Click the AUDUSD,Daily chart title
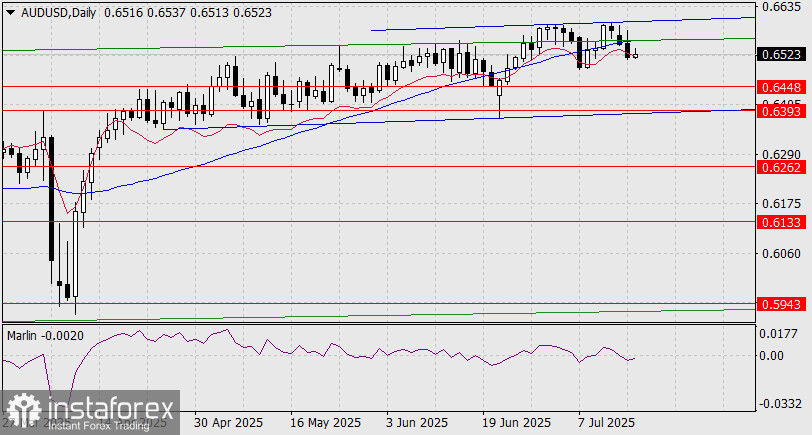Viewport: 812px width, 435px height. [59, 13]
